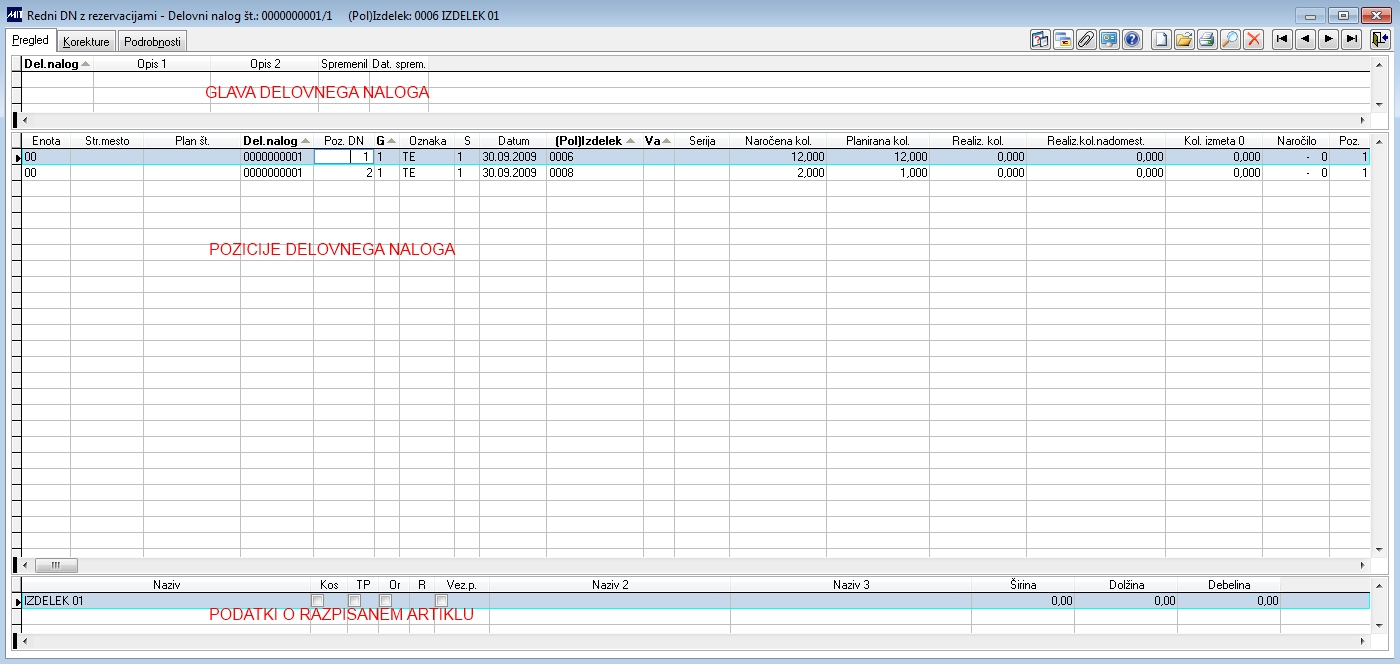The height and width of the screenshot is (664, 1400).
Task: Select the row with Izdelek 0008
Action: click(695, 173)
